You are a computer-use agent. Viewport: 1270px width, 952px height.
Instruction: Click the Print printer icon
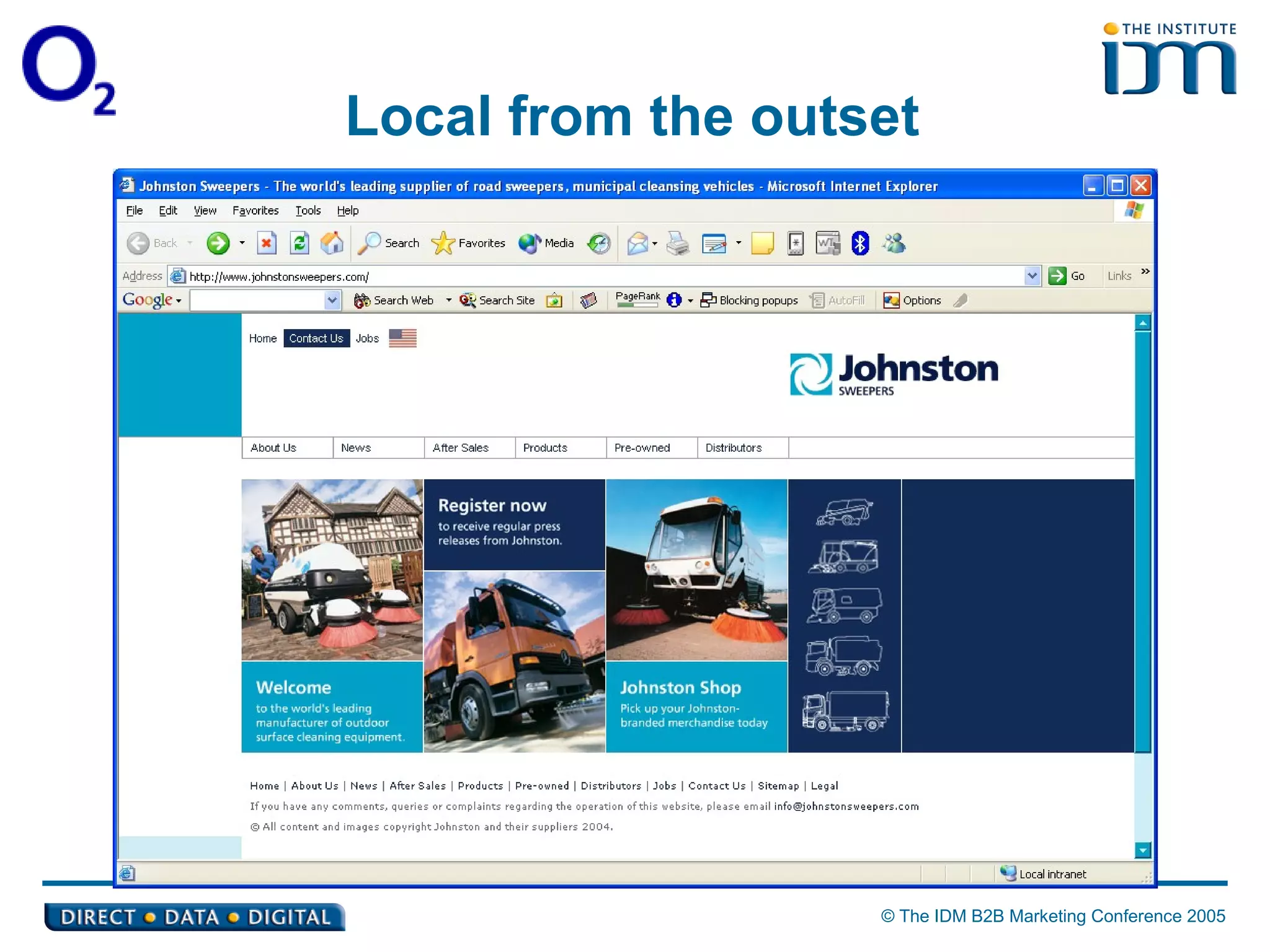pos(678,243)
